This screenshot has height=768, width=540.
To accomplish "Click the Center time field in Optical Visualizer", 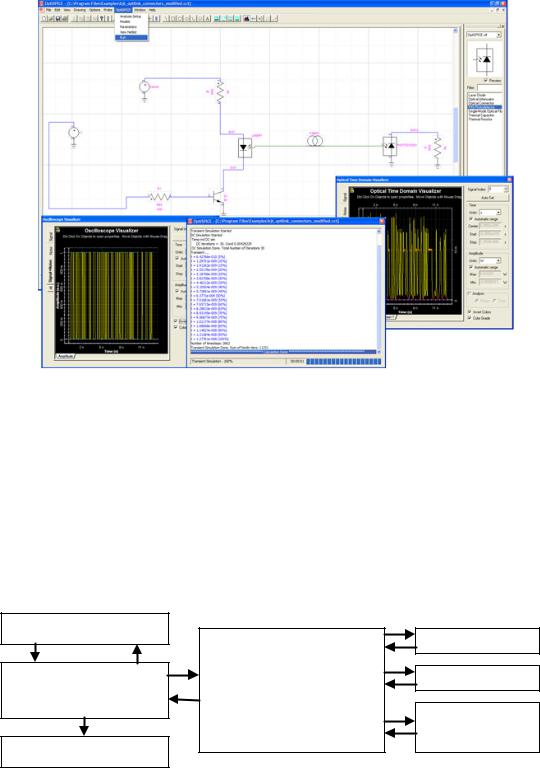I will click(x=490, y=226).
